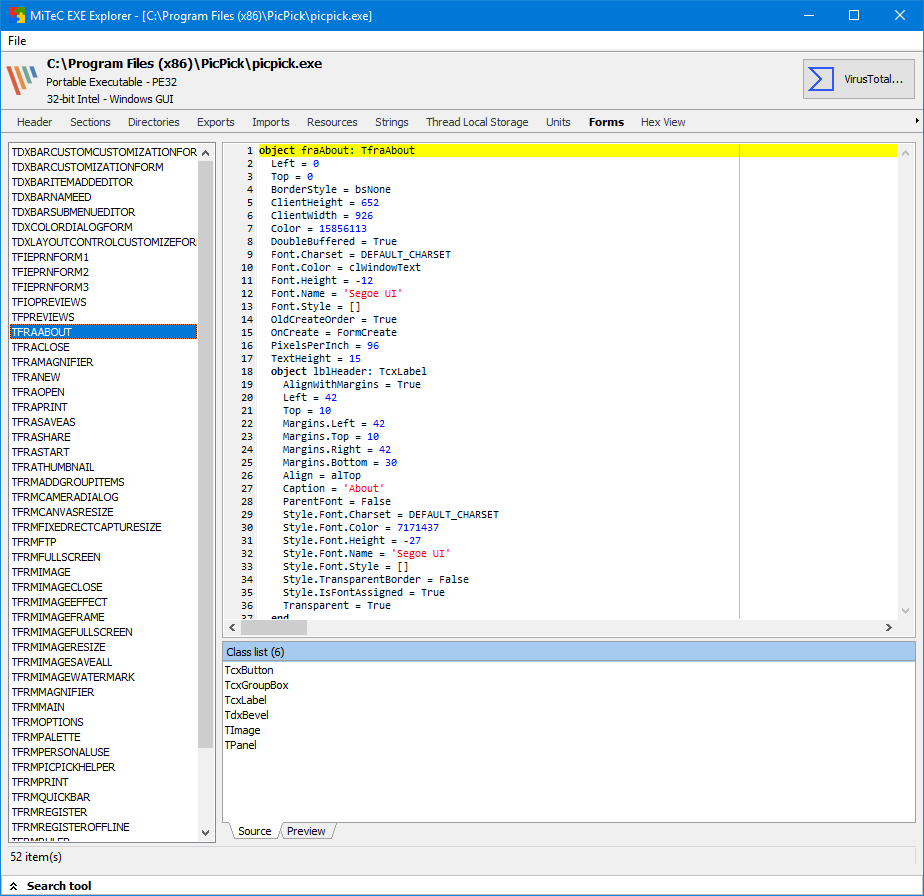Expand the Search tool panel

[x=51, y=886]
